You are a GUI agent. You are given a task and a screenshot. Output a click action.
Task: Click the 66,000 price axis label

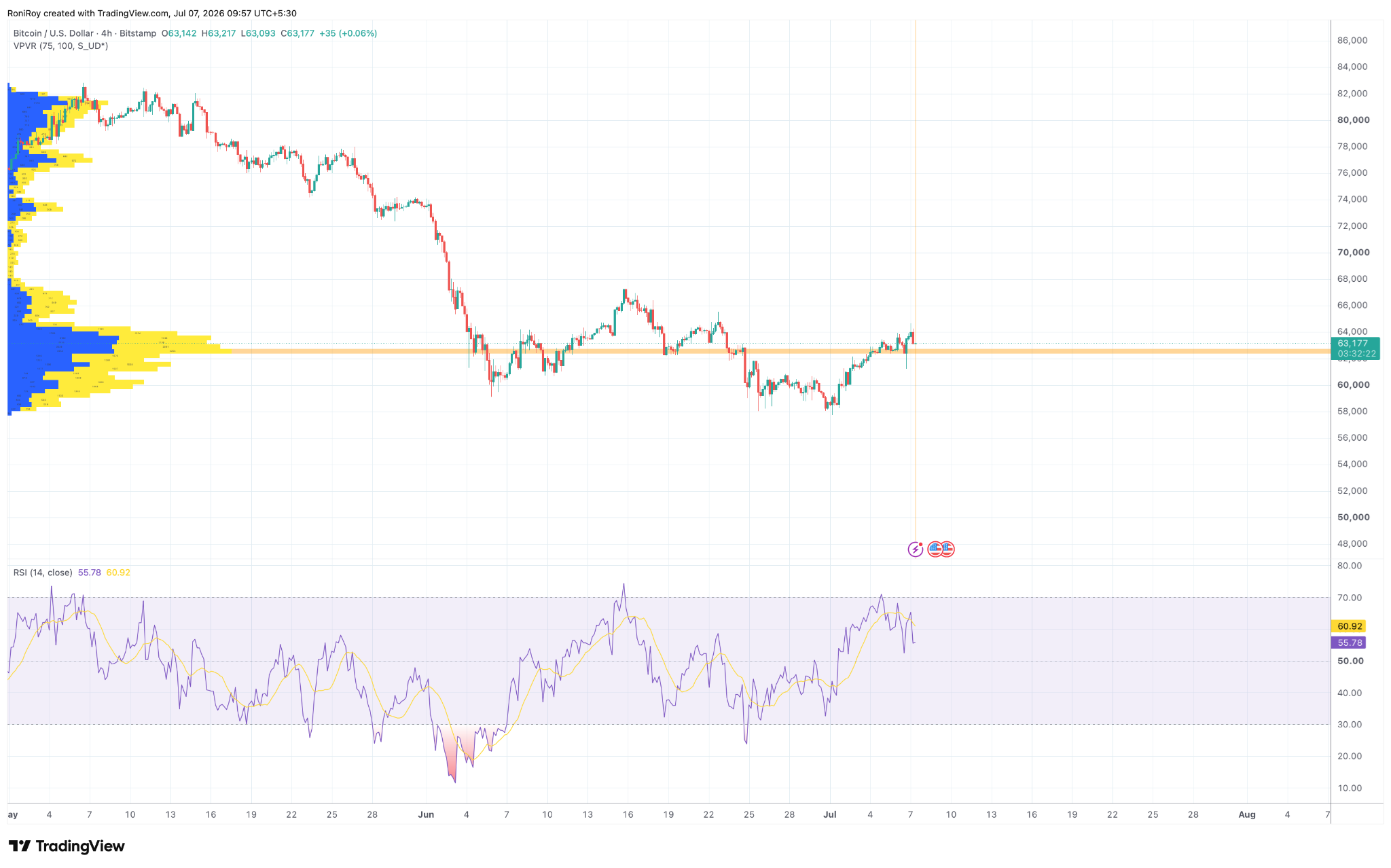pyautogui.click(x=1352, y=306)
